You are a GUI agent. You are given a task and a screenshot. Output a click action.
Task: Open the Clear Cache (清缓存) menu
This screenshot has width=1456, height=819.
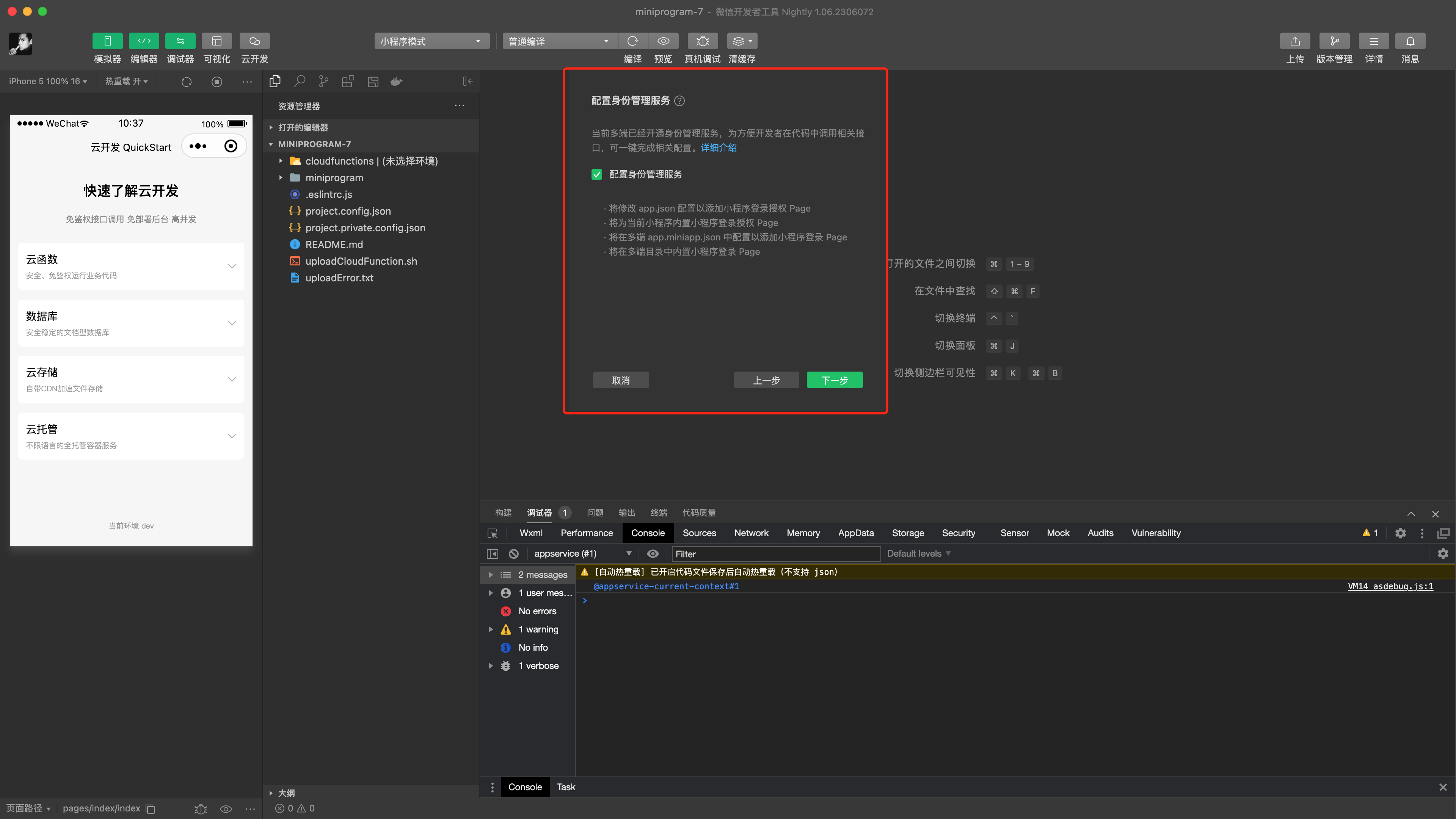742,41
